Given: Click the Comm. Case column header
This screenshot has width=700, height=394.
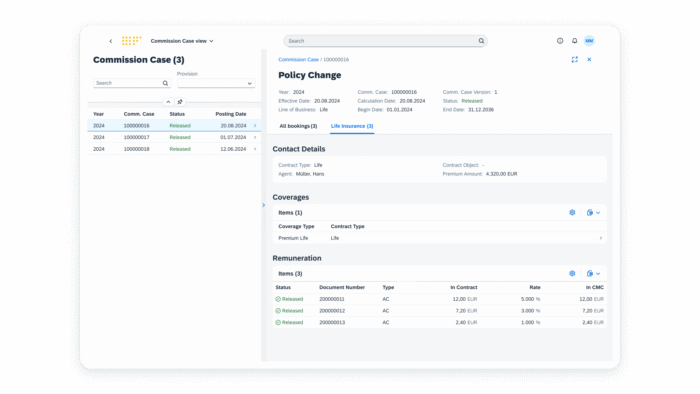Looking at the screenshot, I should pyautogui.click(x=139, y=114).
